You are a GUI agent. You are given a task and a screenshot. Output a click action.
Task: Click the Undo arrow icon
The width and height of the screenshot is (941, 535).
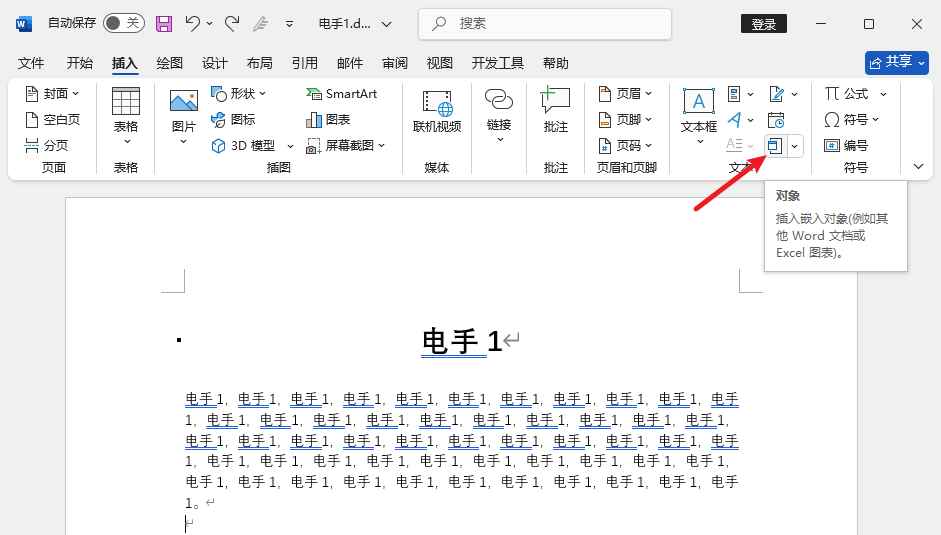click(x=193, y=23)
